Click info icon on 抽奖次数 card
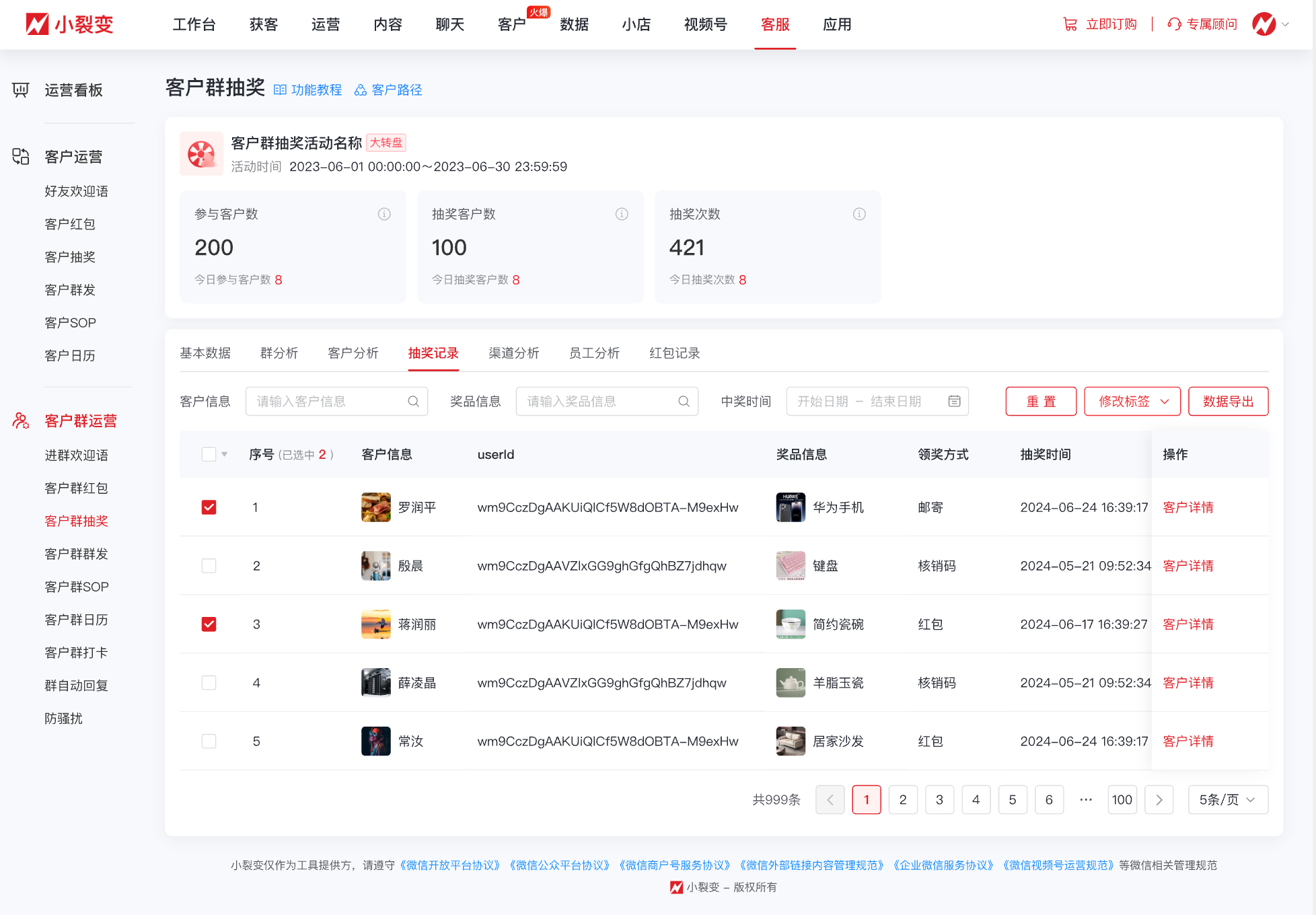The image size is (1316, 915). (x=859, y=214)
